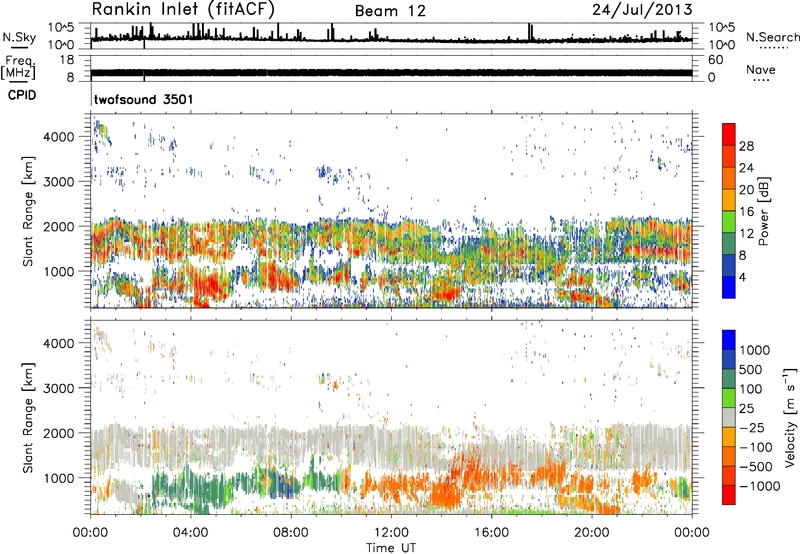
Task: Click the 'twofsound 3501' text
Action: tap(144, 99)
